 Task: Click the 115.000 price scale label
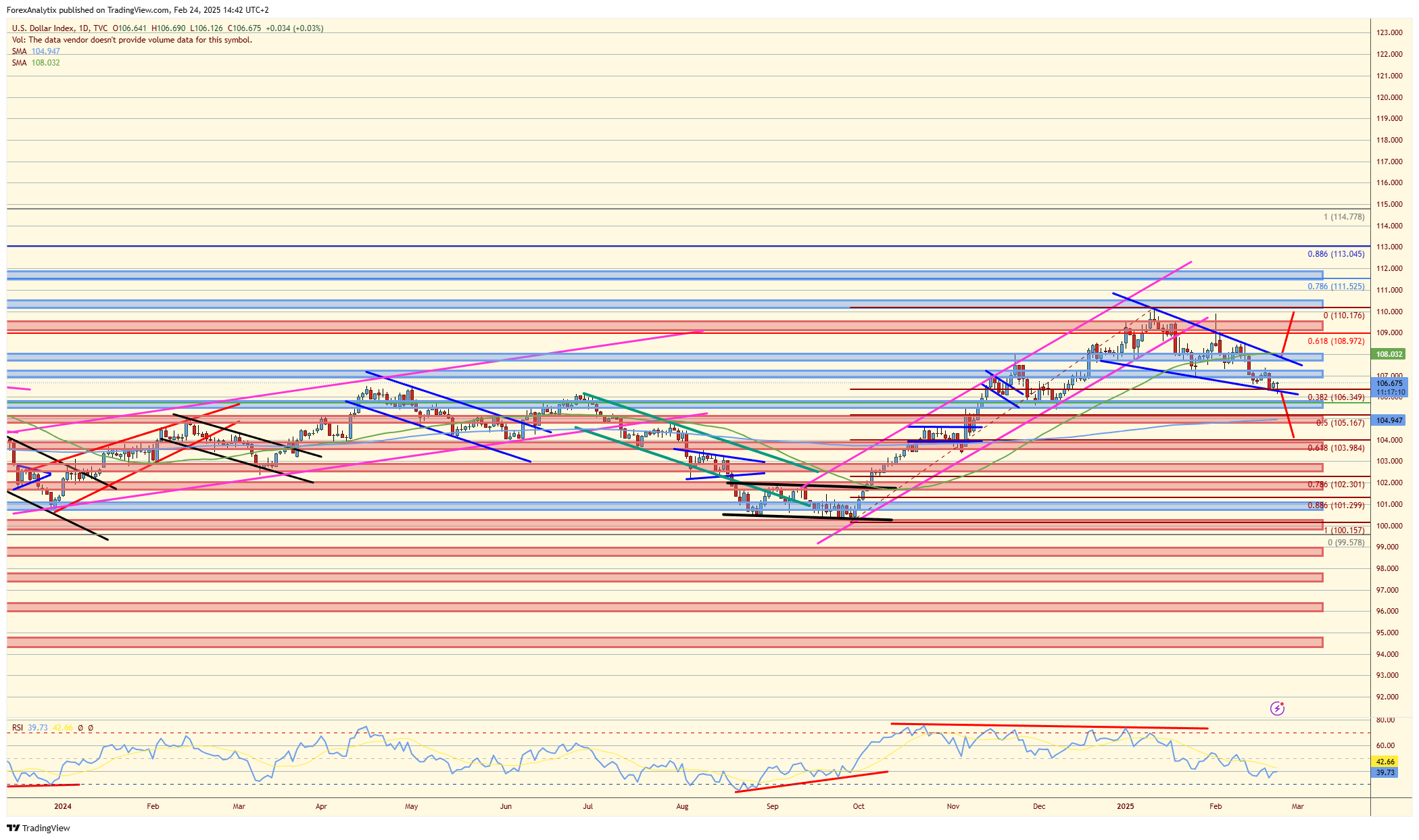[1389, 204]
